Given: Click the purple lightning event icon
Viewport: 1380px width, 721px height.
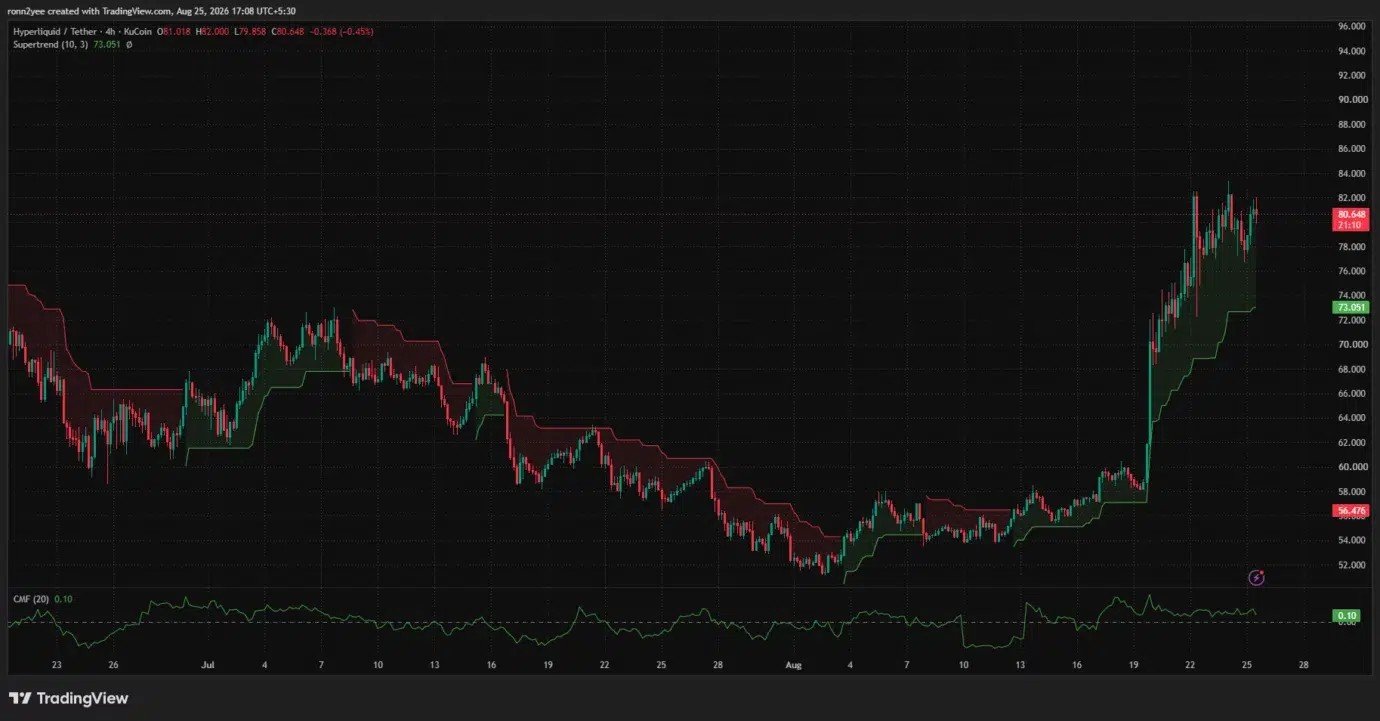Looking at the screenshot, I should coord(1258,577).
